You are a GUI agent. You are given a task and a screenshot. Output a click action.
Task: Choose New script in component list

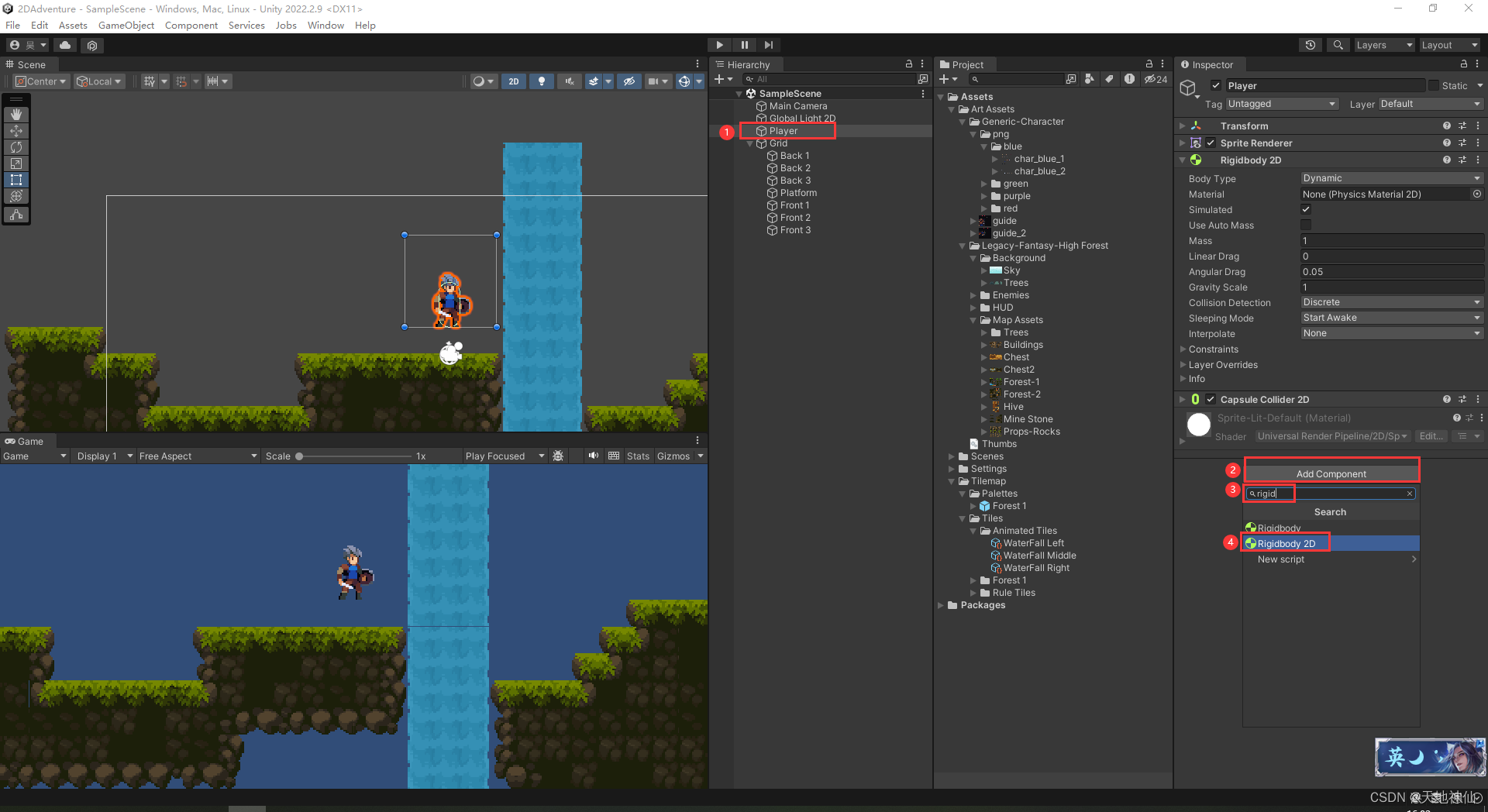(1331, 559)
